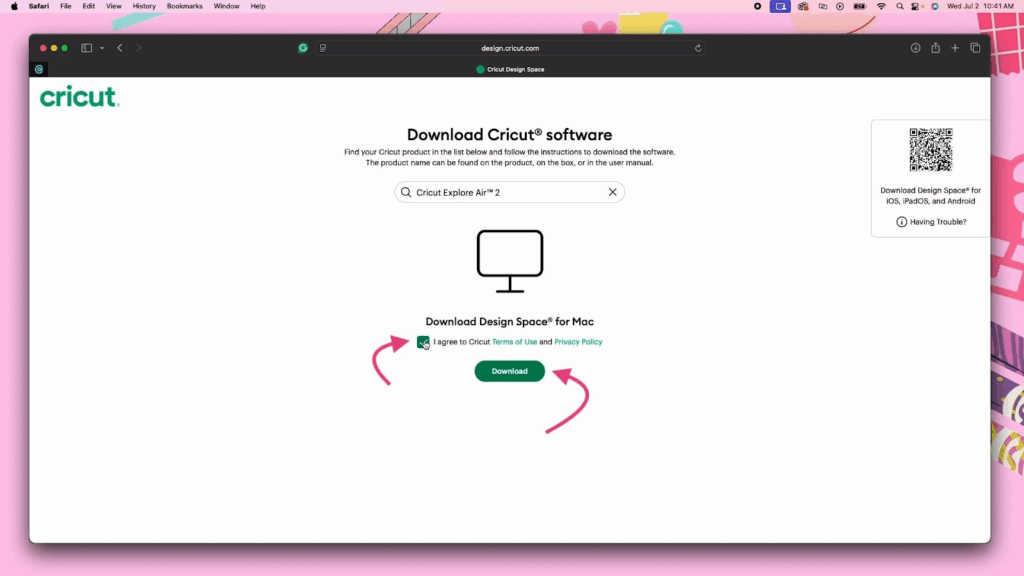Open the Privacy Policy link

tap(578, 342)
